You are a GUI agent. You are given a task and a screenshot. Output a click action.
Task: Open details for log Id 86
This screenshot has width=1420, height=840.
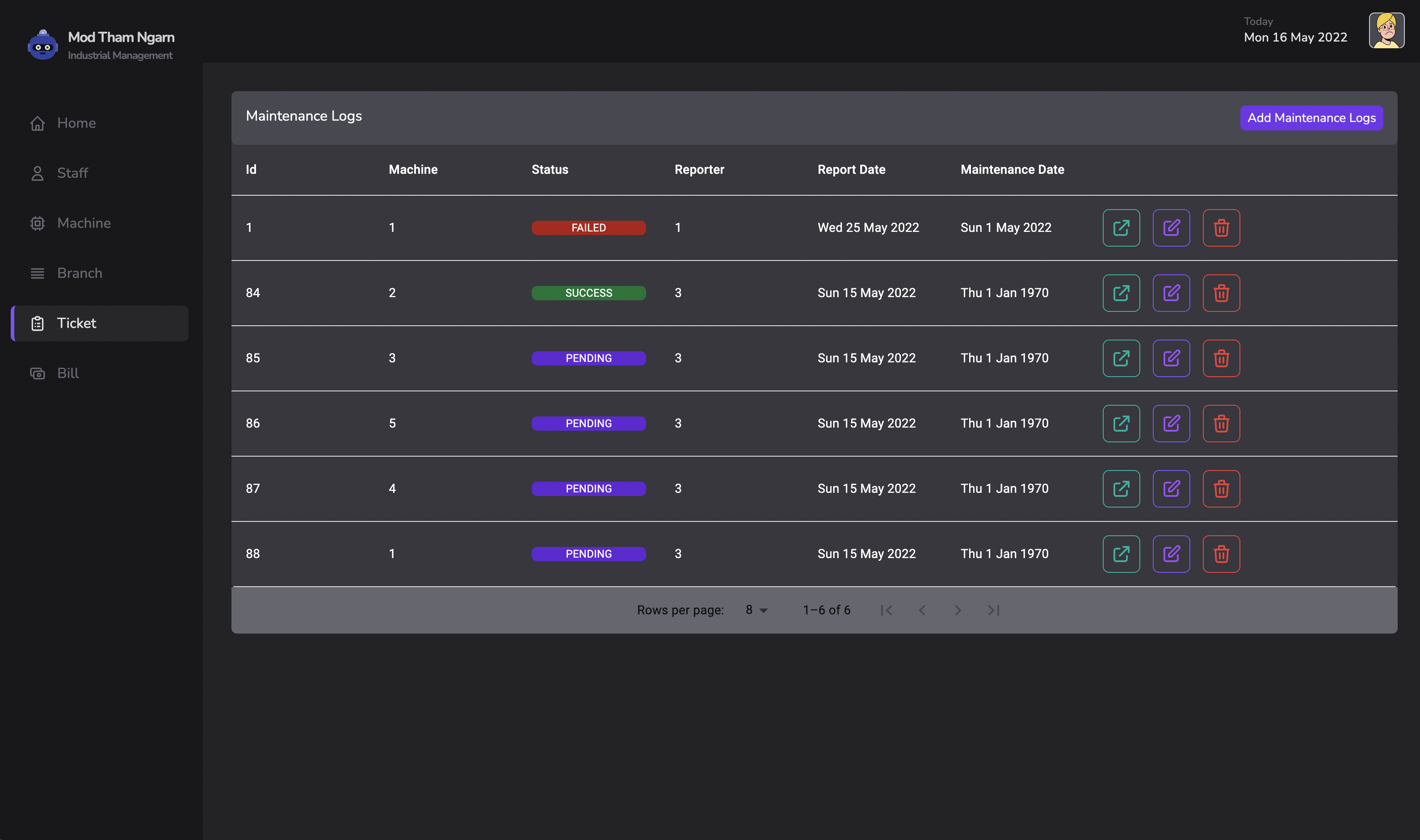pyautogui.click(x=1121, y=424)
